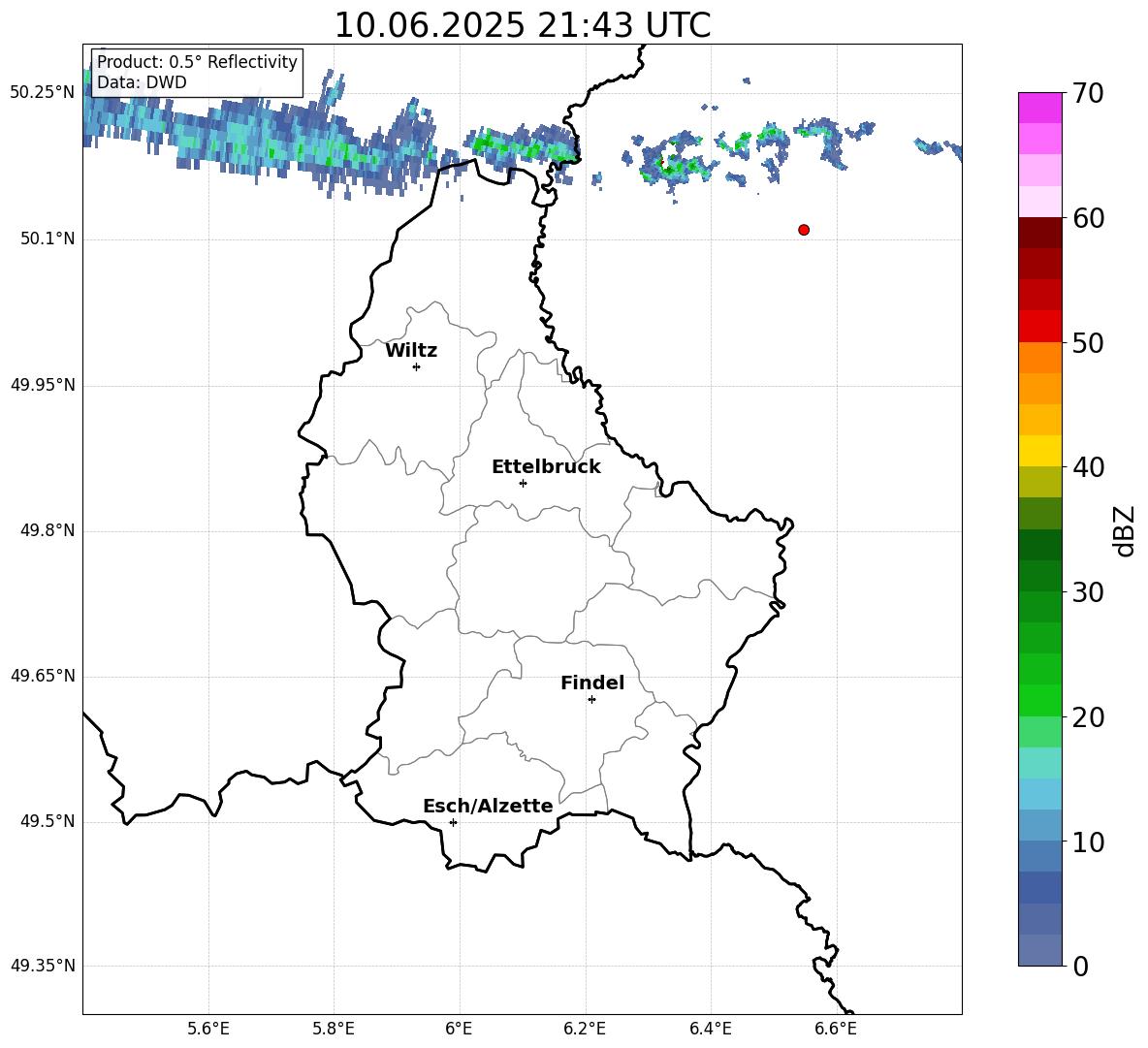Click the Wiltz city label
This screenshot has width=1148, height=1048.
[x=411, y=351]
